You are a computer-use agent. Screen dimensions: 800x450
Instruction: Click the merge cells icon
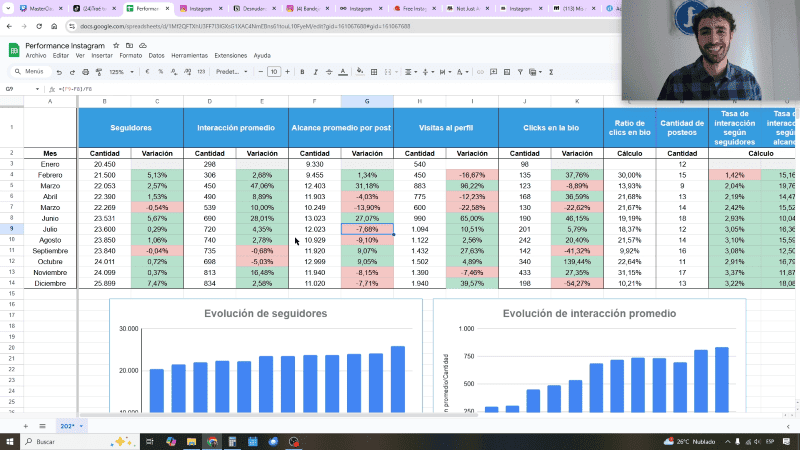point(388,72)
